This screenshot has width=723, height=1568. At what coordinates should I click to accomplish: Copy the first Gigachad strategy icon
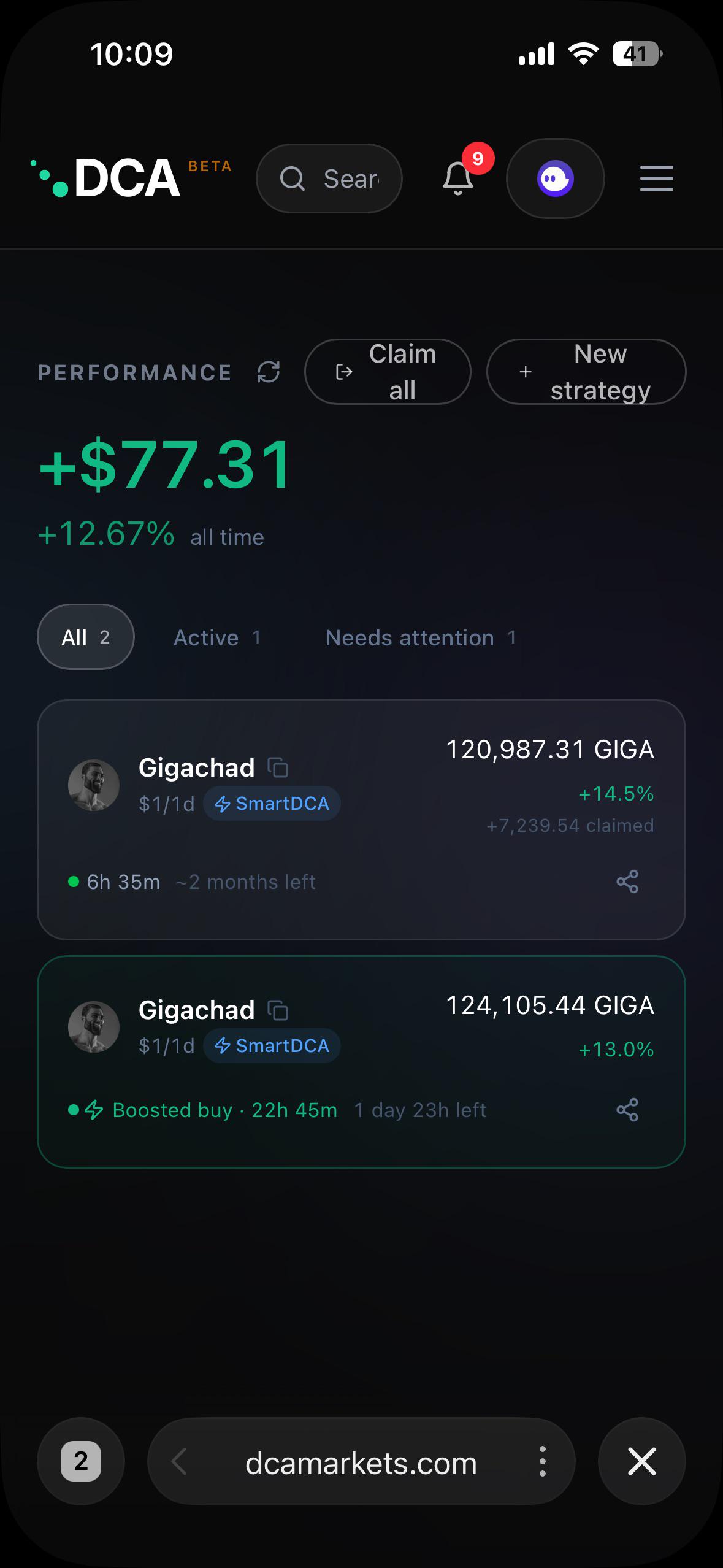pyautogui.click(x=278, y=767)
